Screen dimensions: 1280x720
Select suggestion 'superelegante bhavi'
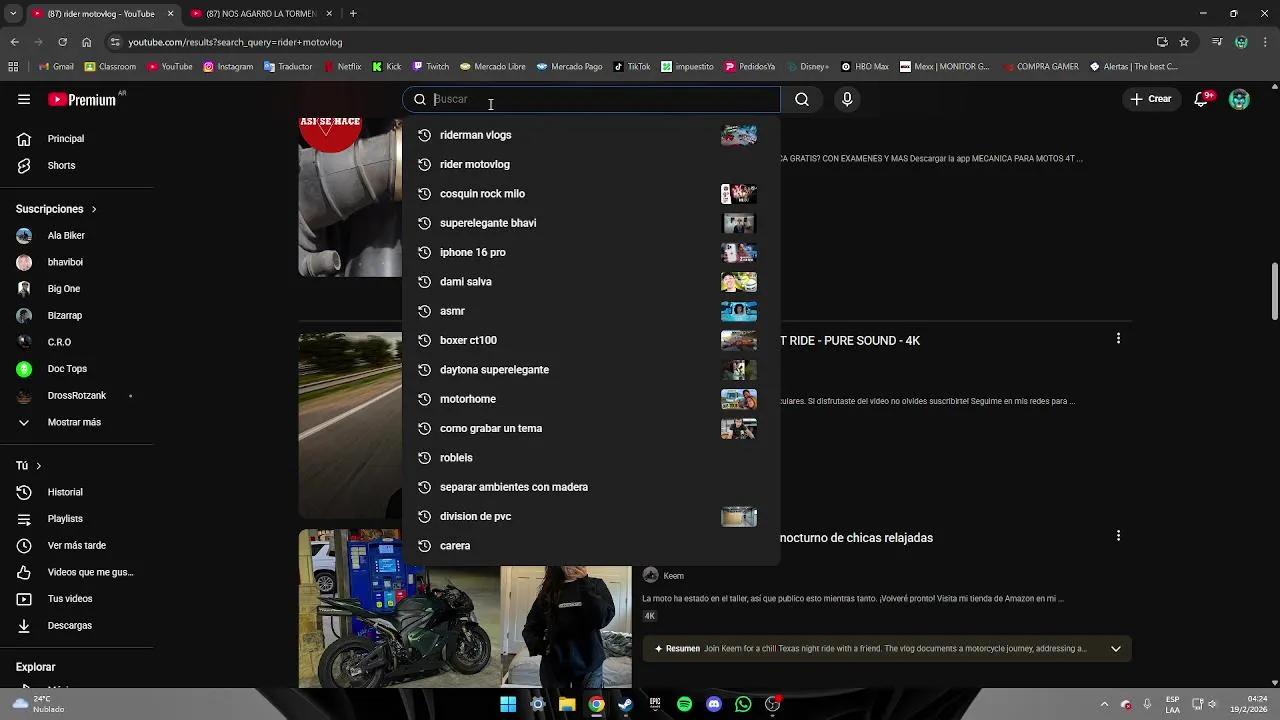click(590, 223)
